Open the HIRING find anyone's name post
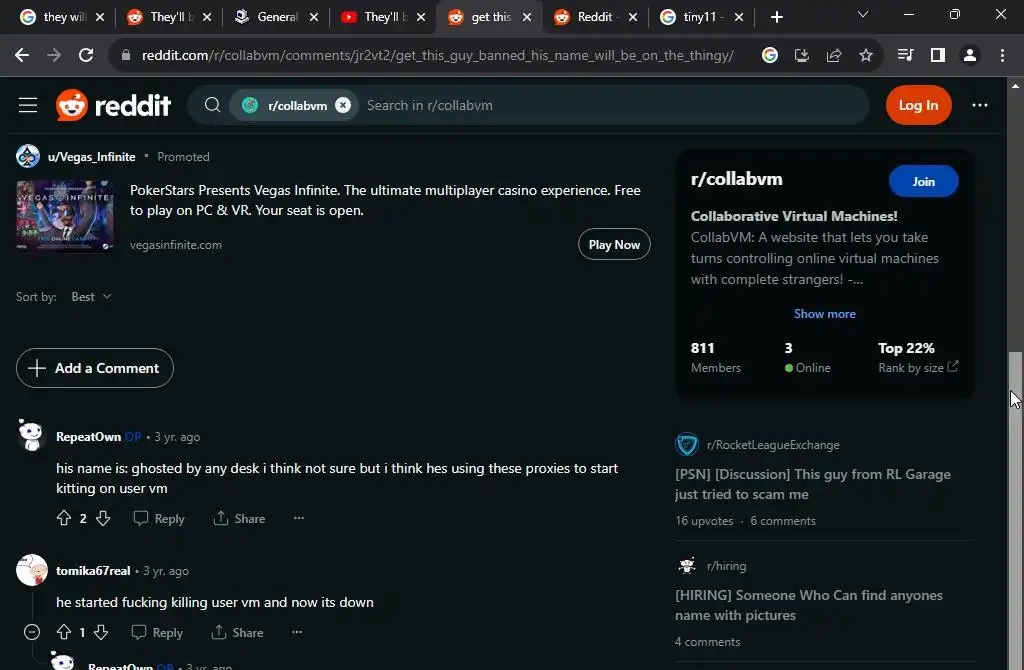This screenshot has height=670, width=1024. pos(808,605)
